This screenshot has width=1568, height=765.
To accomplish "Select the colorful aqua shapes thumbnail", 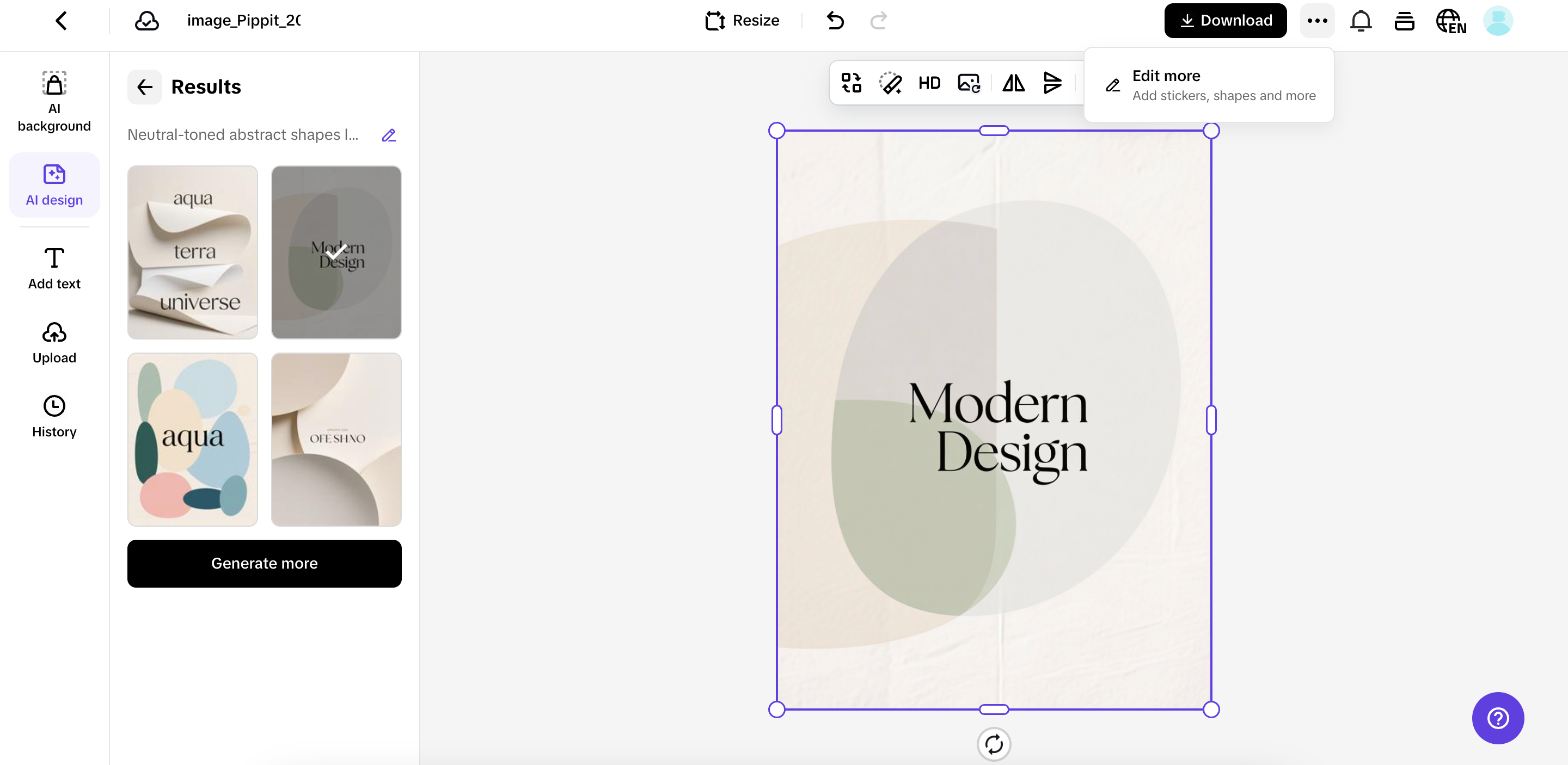I will [x=192, y=439].
